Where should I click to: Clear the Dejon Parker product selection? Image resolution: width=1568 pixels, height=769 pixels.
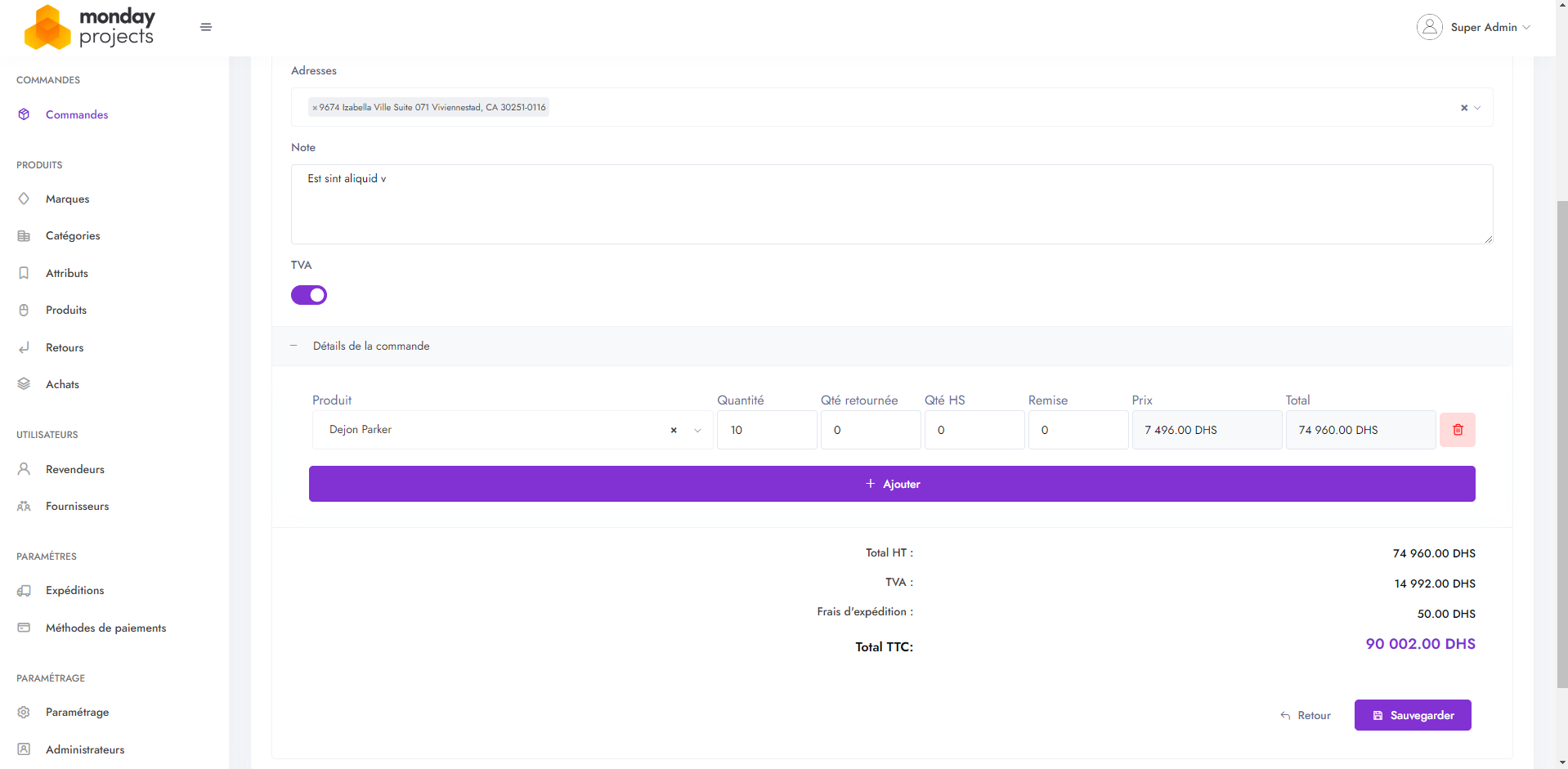(x=674, y=430)
